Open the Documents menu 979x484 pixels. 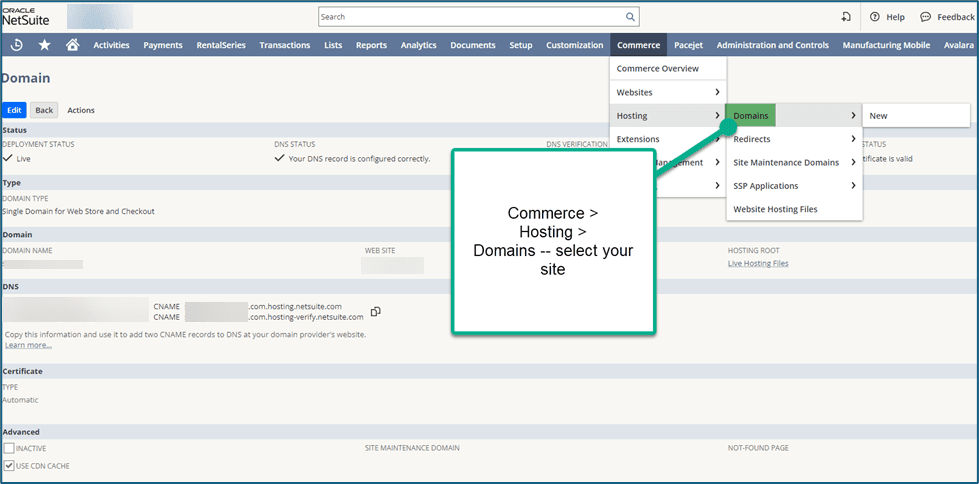pyautogui.click(x=473, y=45)
